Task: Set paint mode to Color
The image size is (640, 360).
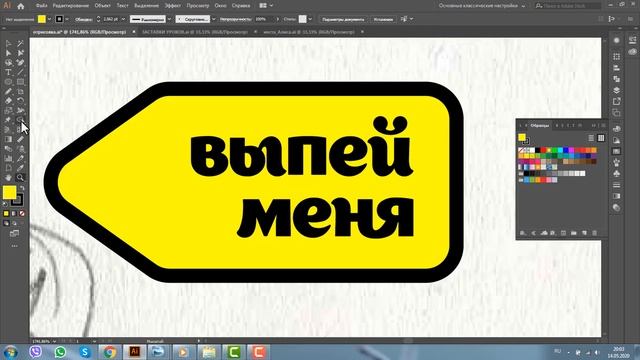Action: [x=6, y=213]
